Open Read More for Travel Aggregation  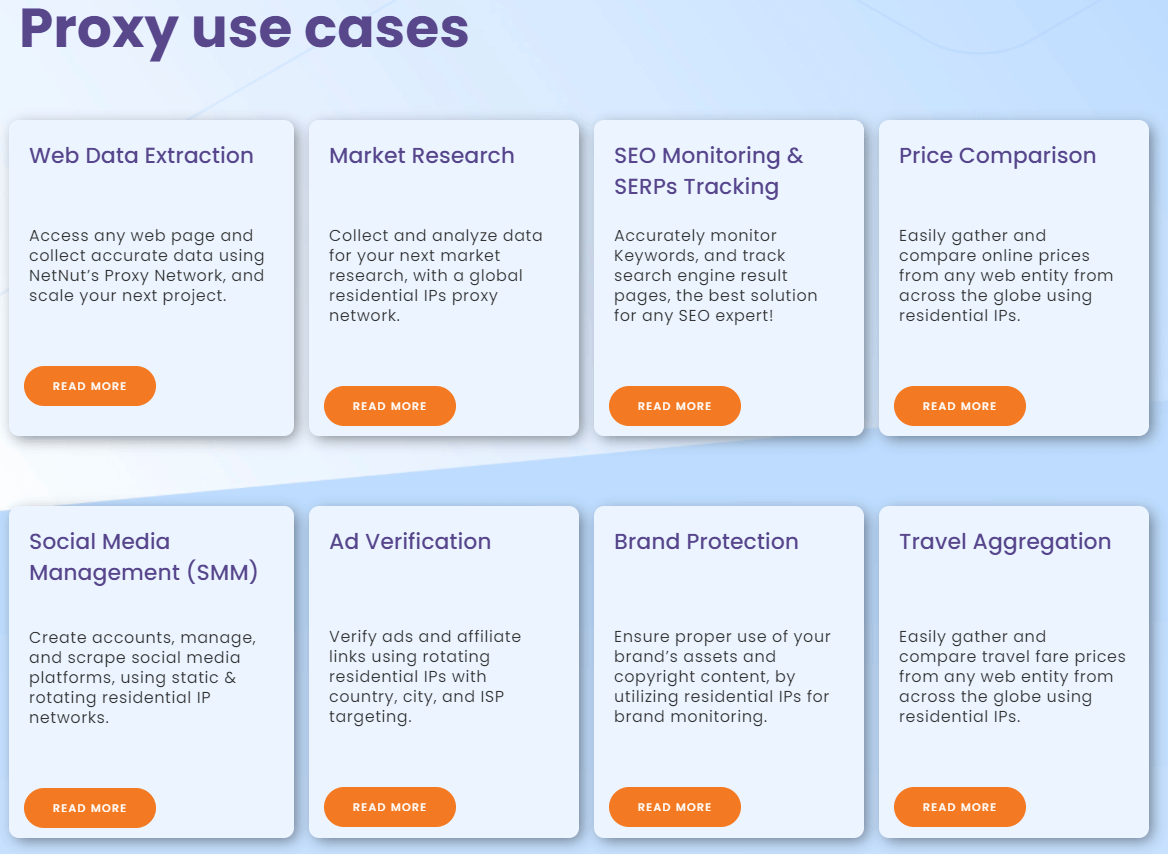click(x=960, y=807)
